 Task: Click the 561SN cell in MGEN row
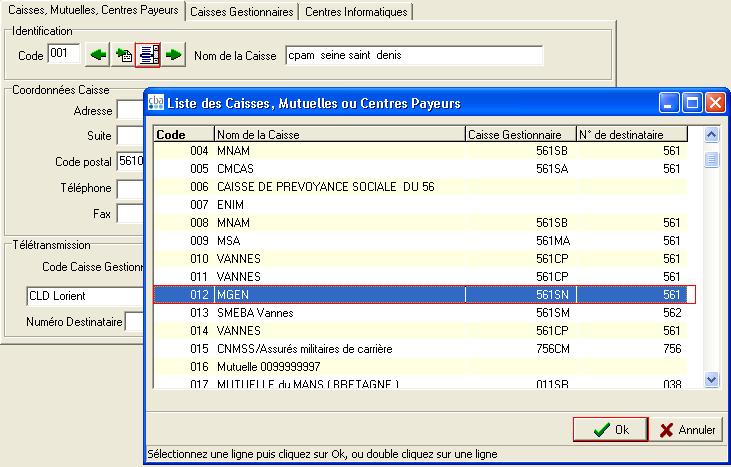[521, 295]
